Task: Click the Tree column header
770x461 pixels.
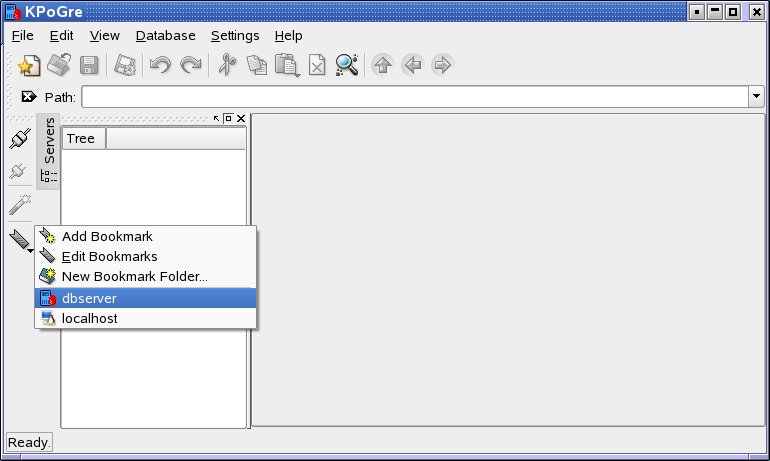Action: tap(82, 139)
